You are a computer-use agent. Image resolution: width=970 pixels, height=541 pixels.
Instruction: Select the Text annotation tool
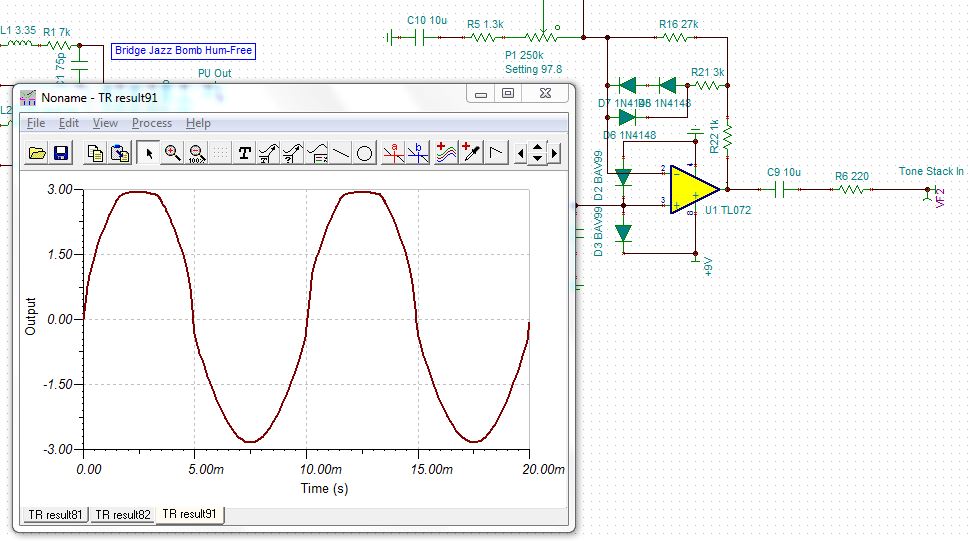coord(244,153)
